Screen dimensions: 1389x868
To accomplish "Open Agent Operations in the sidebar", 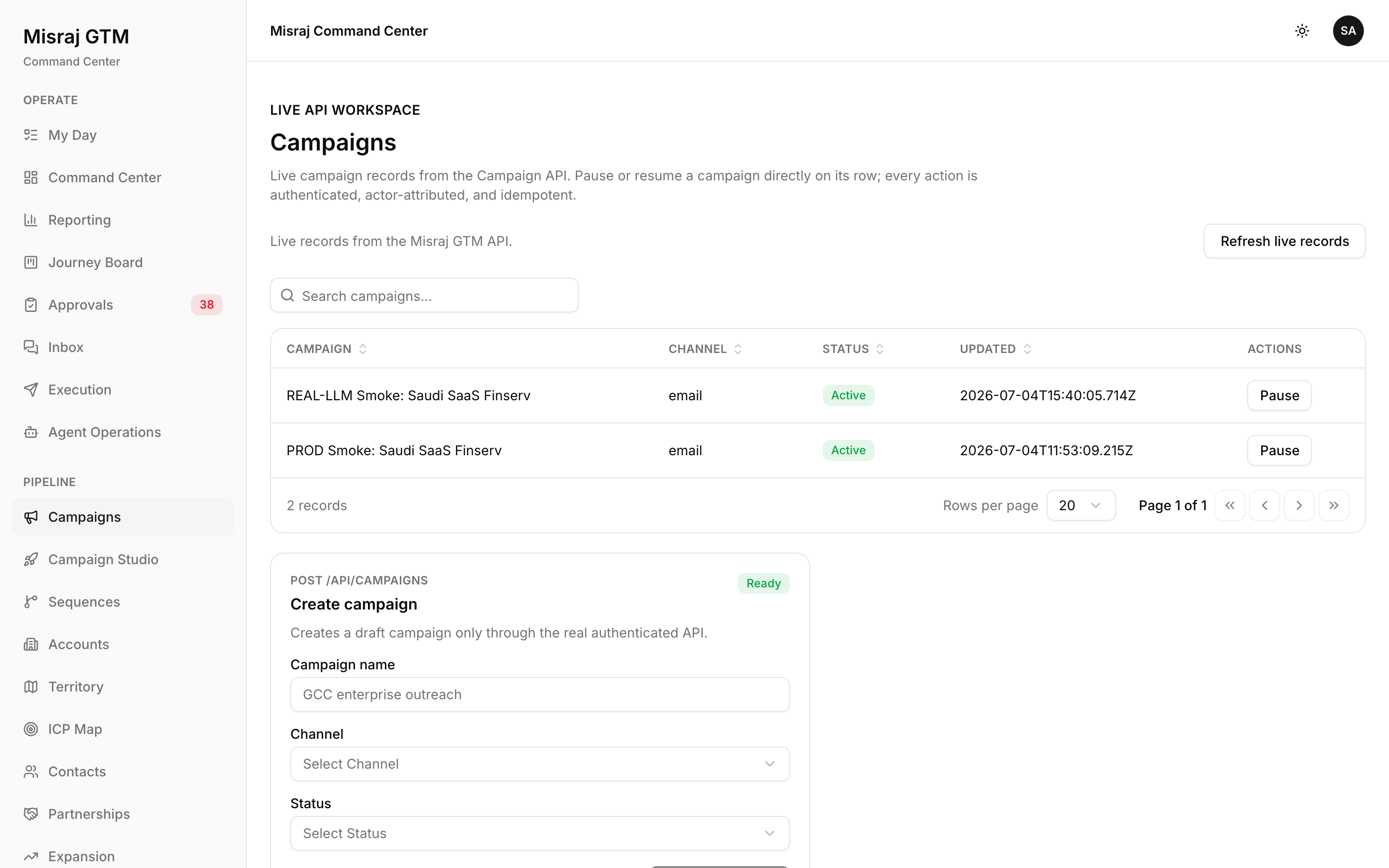I will point(123,432).
